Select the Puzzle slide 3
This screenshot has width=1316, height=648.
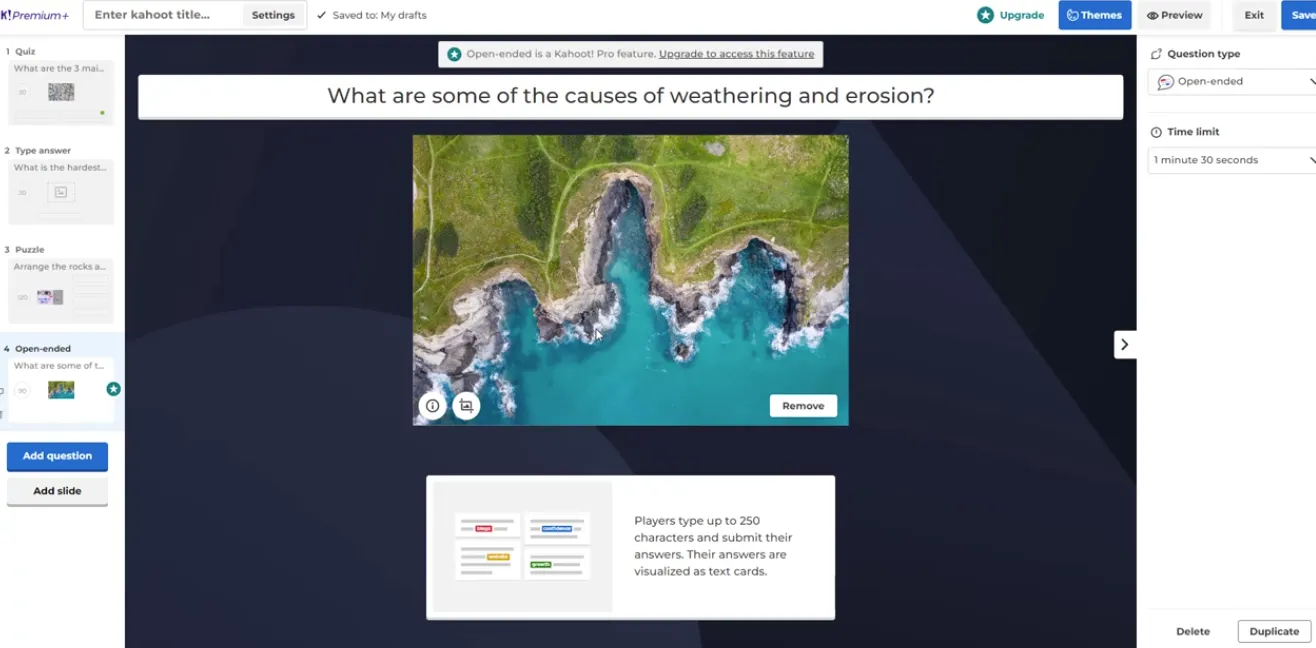(x=61, y=290)
